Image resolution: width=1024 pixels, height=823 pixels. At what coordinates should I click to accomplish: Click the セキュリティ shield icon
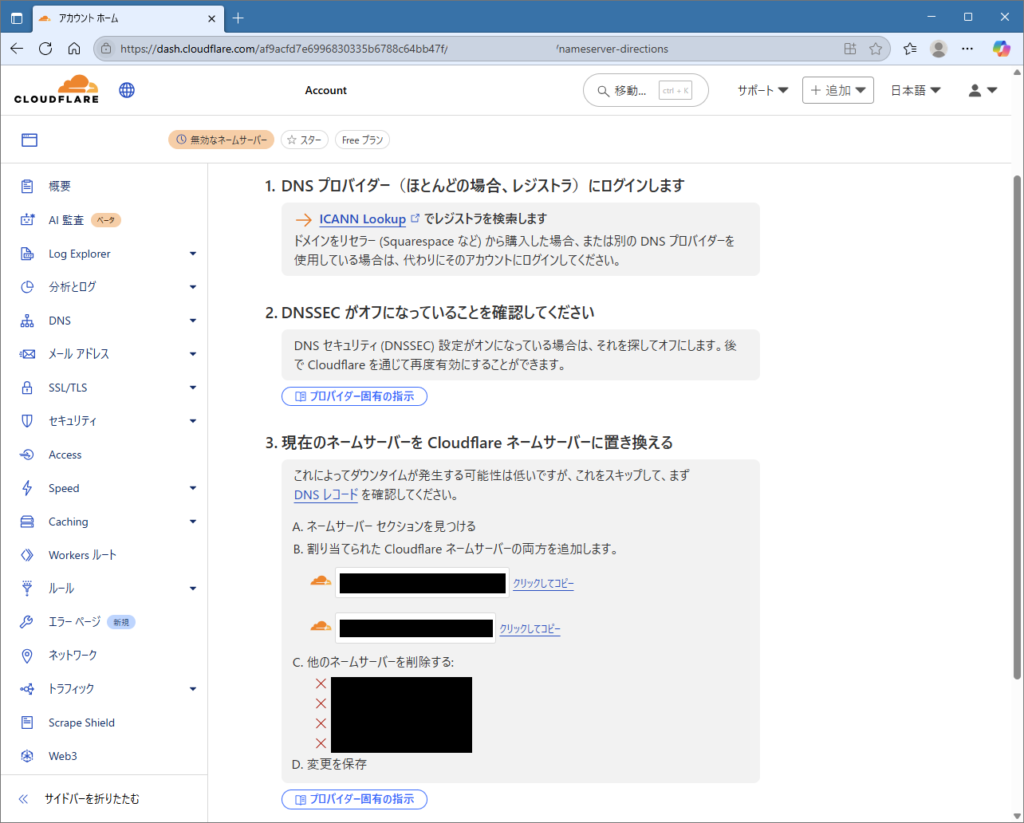pyautogui.click(x=27, y=421)
